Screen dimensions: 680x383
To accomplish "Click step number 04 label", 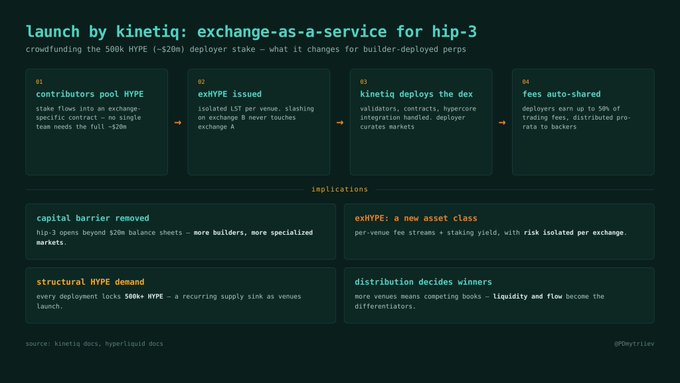I will pos(526,82).
